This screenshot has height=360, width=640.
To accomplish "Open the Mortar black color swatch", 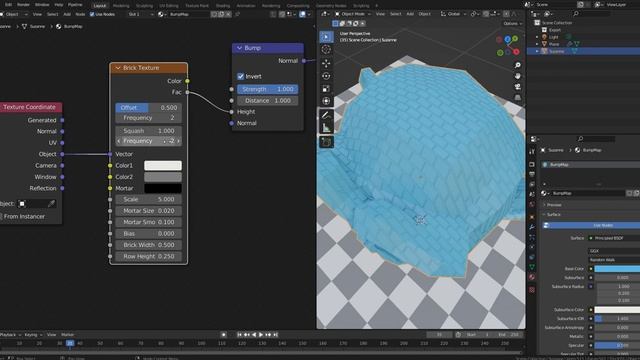I will pos(162,188).
